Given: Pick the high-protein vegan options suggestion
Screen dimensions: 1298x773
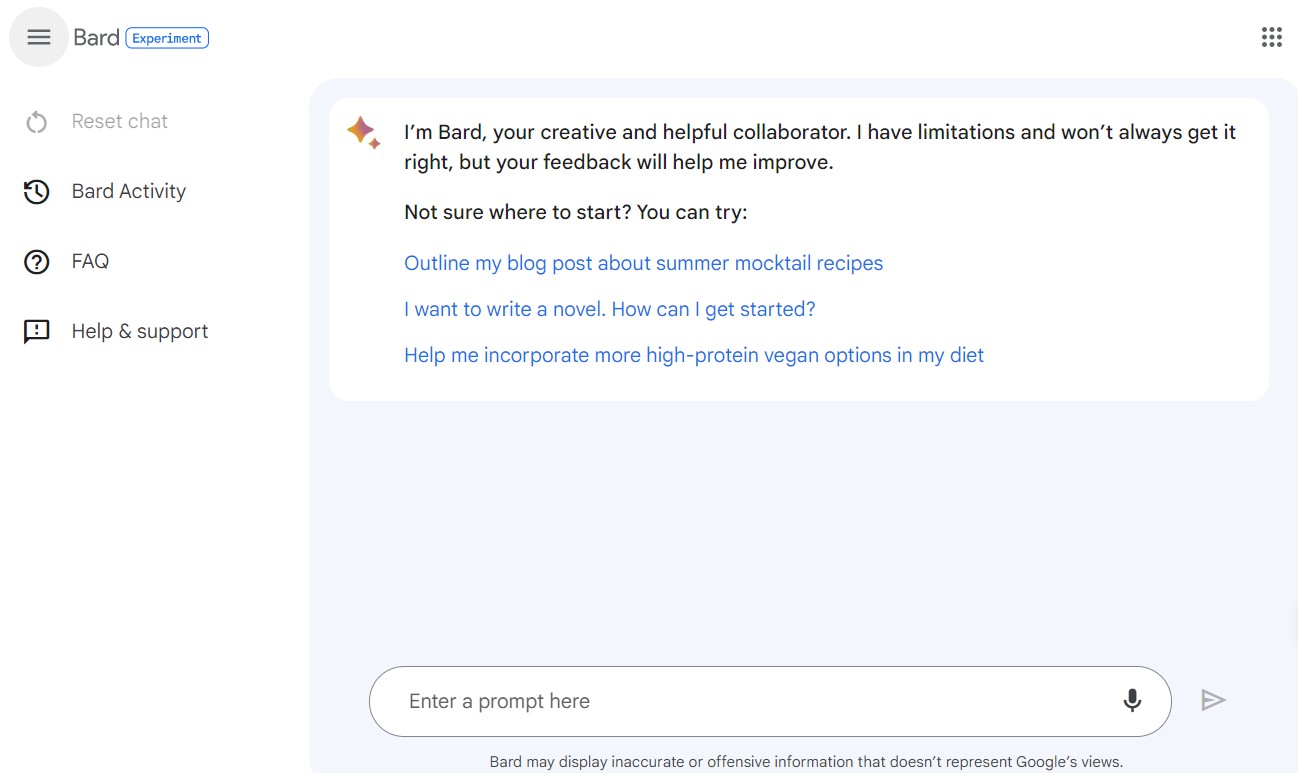Looking at the screenshot, I should pyautogui.click(x=693, y=355).
